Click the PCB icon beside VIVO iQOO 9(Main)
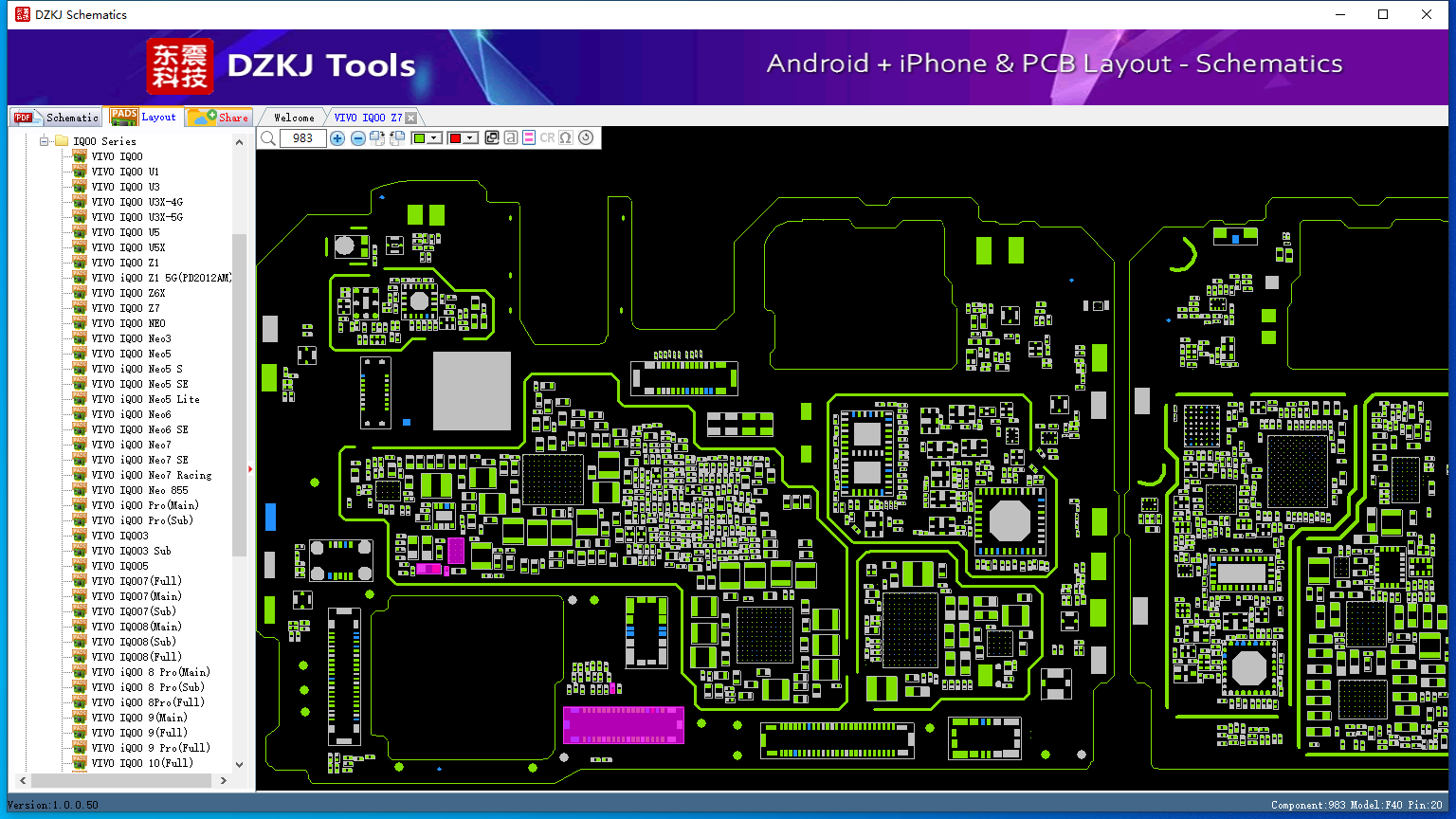Image resolution: width=1456 pixels, height=819 pixels. [x=80, y=718]
